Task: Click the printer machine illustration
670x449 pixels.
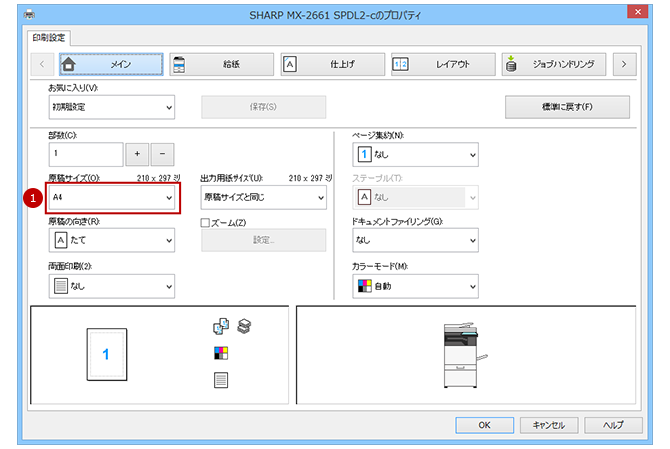Action: 465,355
